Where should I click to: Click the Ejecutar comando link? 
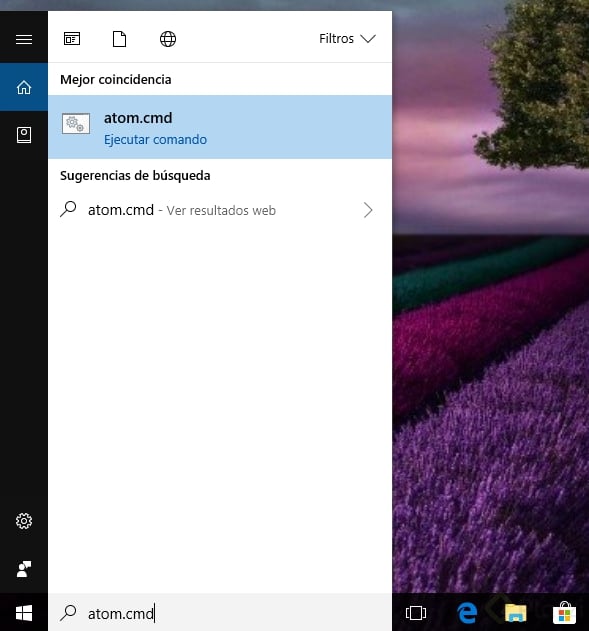[x=155, y=140]
